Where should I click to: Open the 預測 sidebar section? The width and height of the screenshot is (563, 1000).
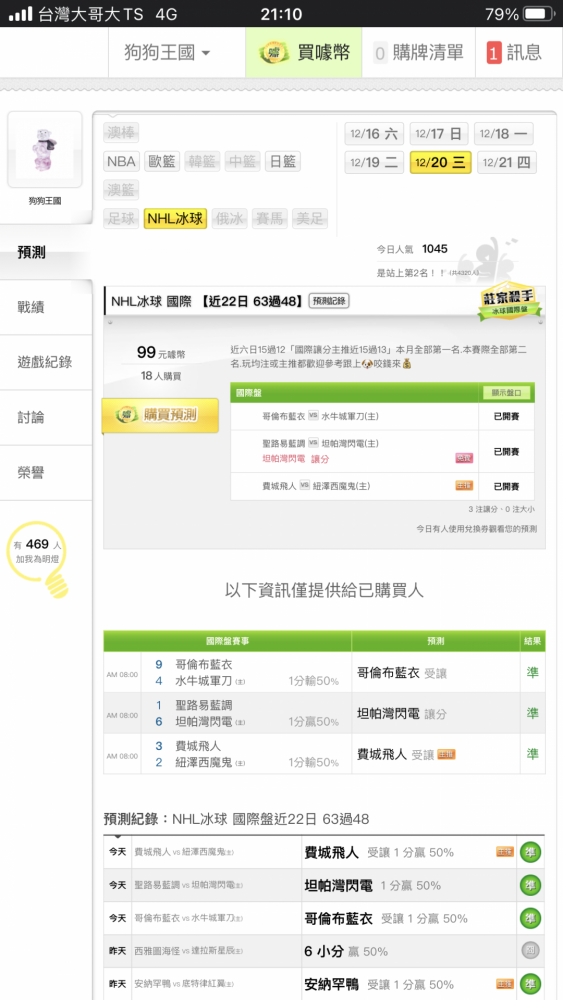point(46,252)
